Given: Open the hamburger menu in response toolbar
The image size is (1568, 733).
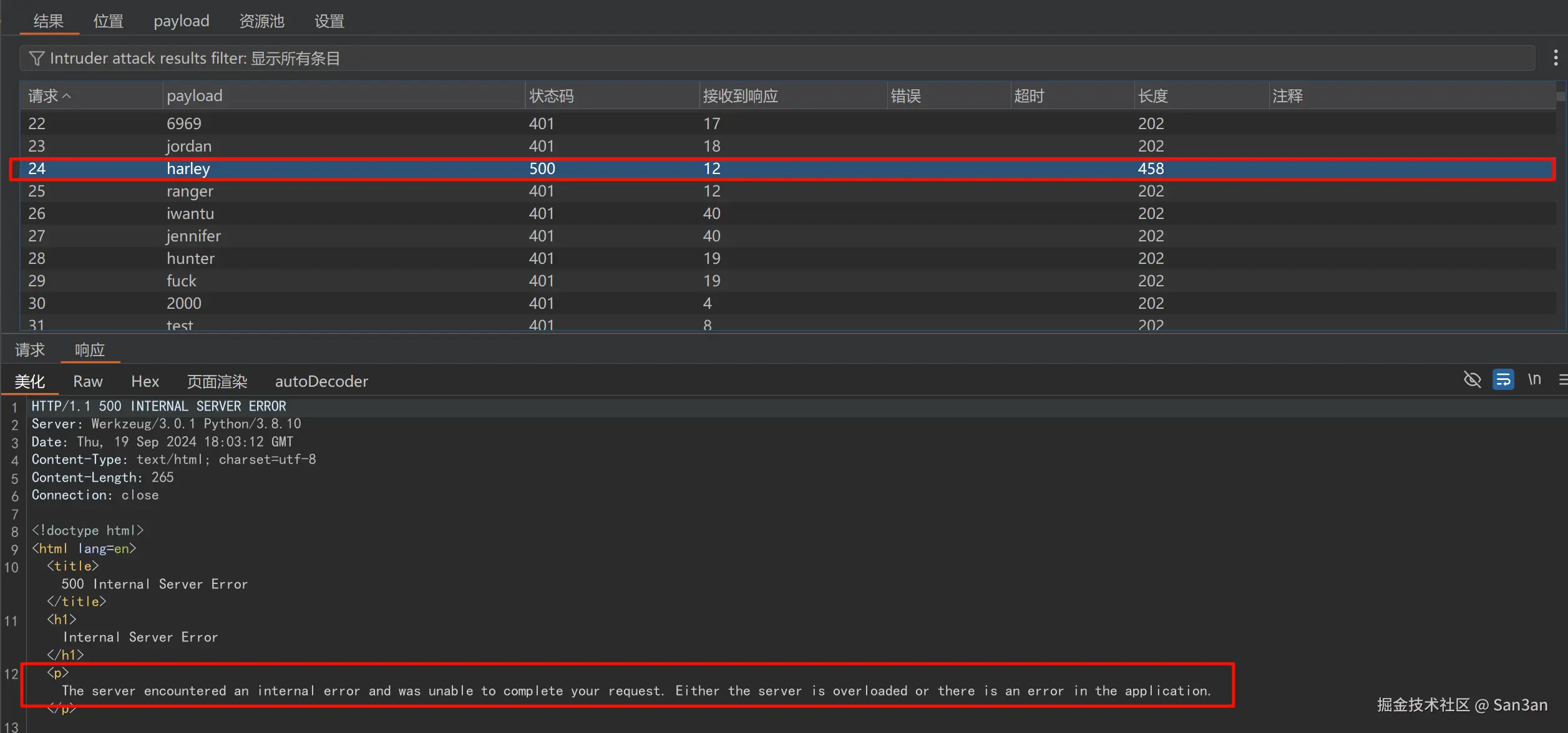Looking at the screenshot, I should click(x=1562, y=379).
